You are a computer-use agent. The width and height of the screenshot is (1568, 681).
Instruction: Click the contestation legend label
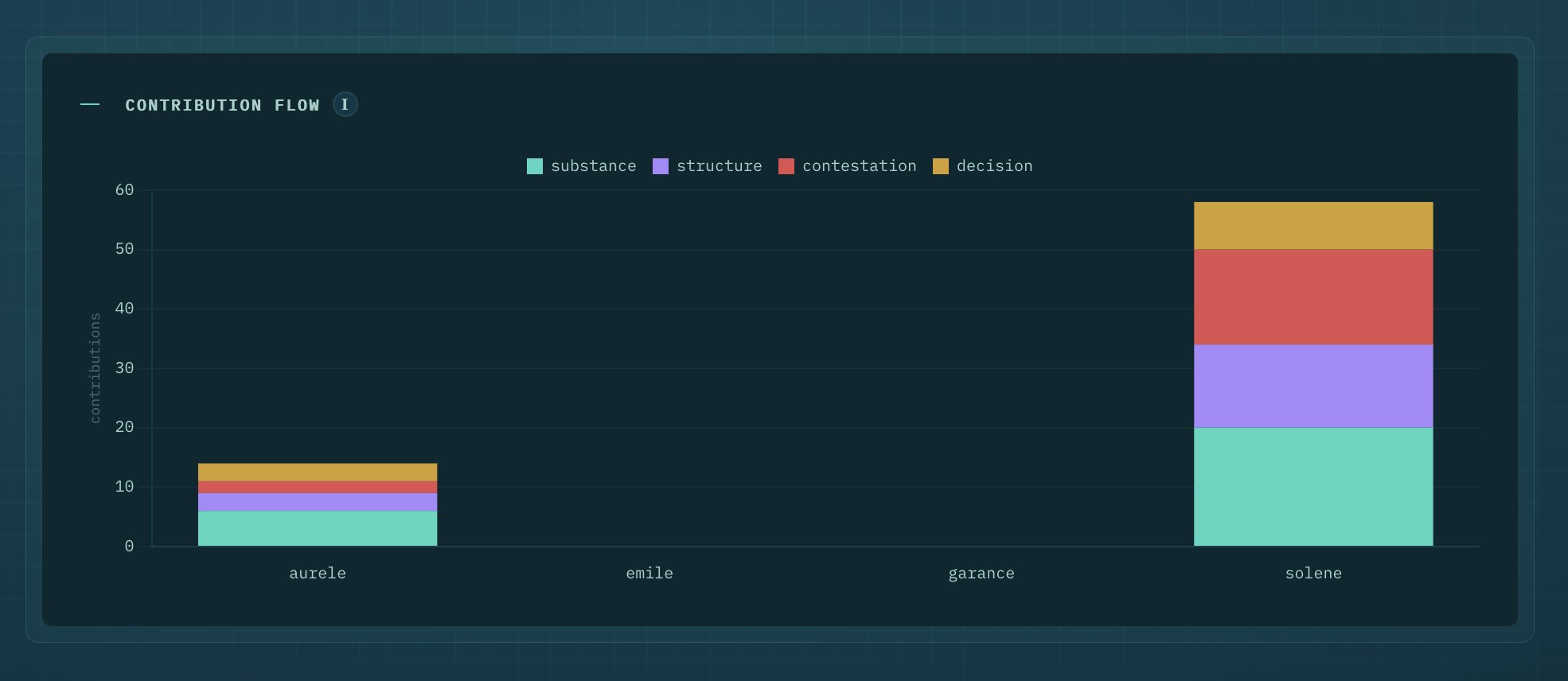click(x=860, y=166)
